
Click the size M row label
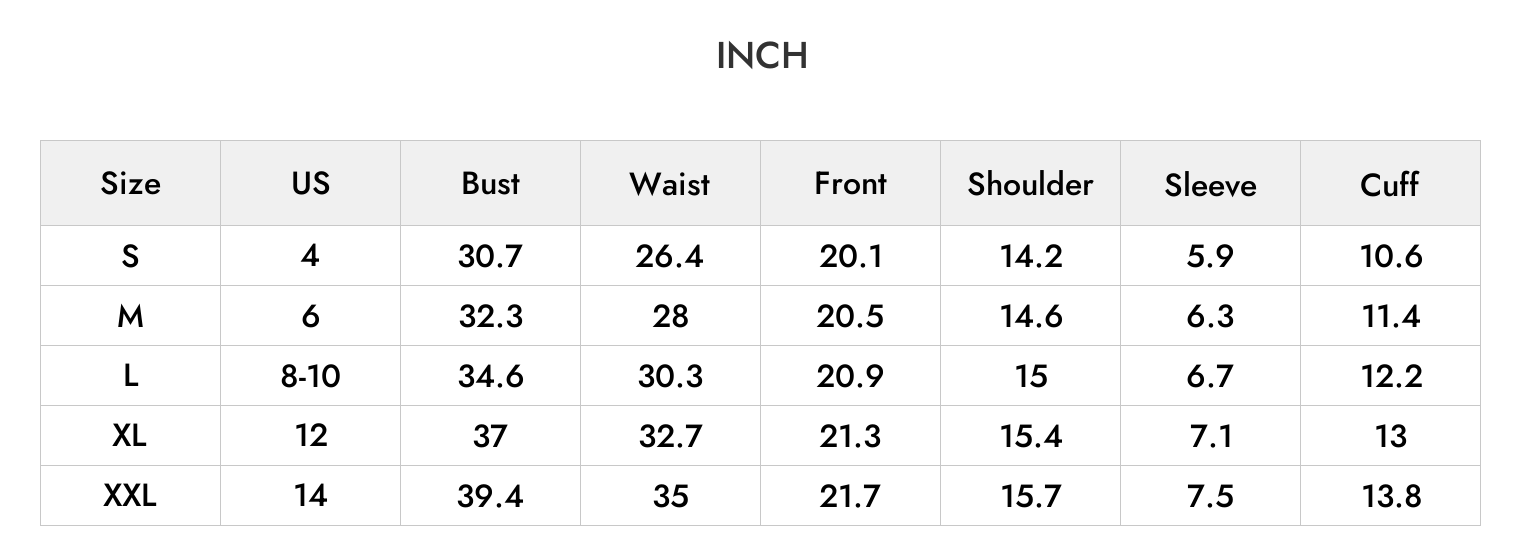[x=130, y=316]
